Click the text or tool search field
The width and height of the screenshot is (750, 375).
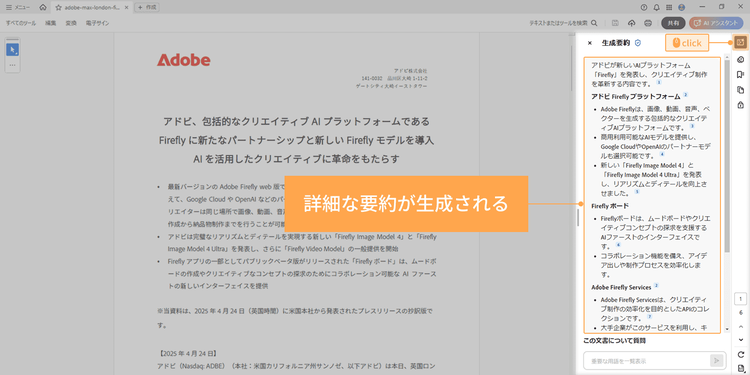click(559, 23)
